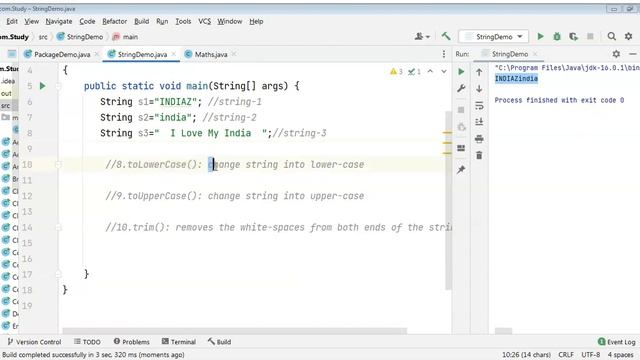Run StringDemo with green toolbar play button
The height and width of the screenshot is (360, 640).
point(540,37)
